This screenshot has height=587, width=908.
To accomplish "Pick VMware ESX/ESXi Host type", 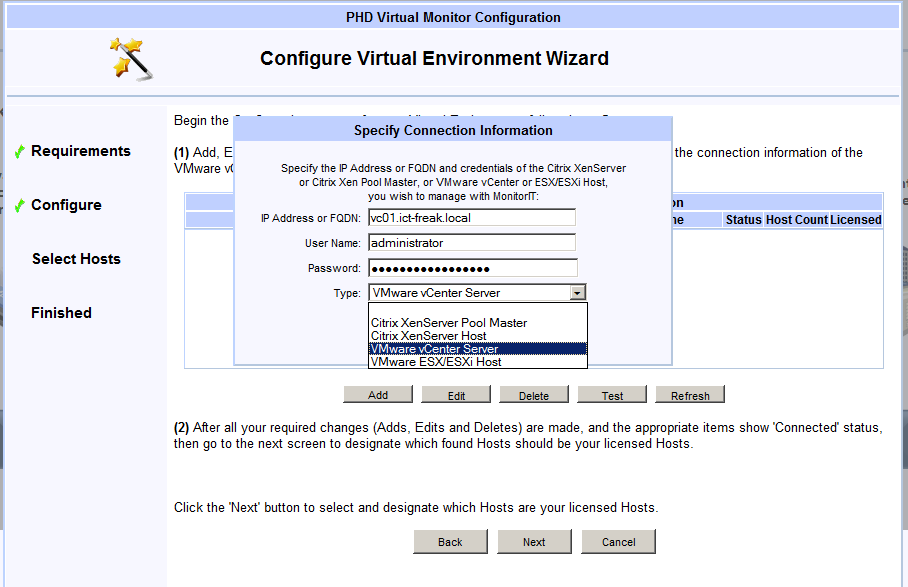I will 436,362.
